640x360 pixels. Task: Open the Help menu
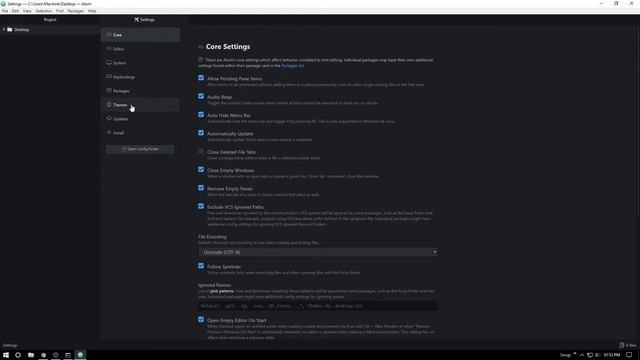(x=92, y=11)
